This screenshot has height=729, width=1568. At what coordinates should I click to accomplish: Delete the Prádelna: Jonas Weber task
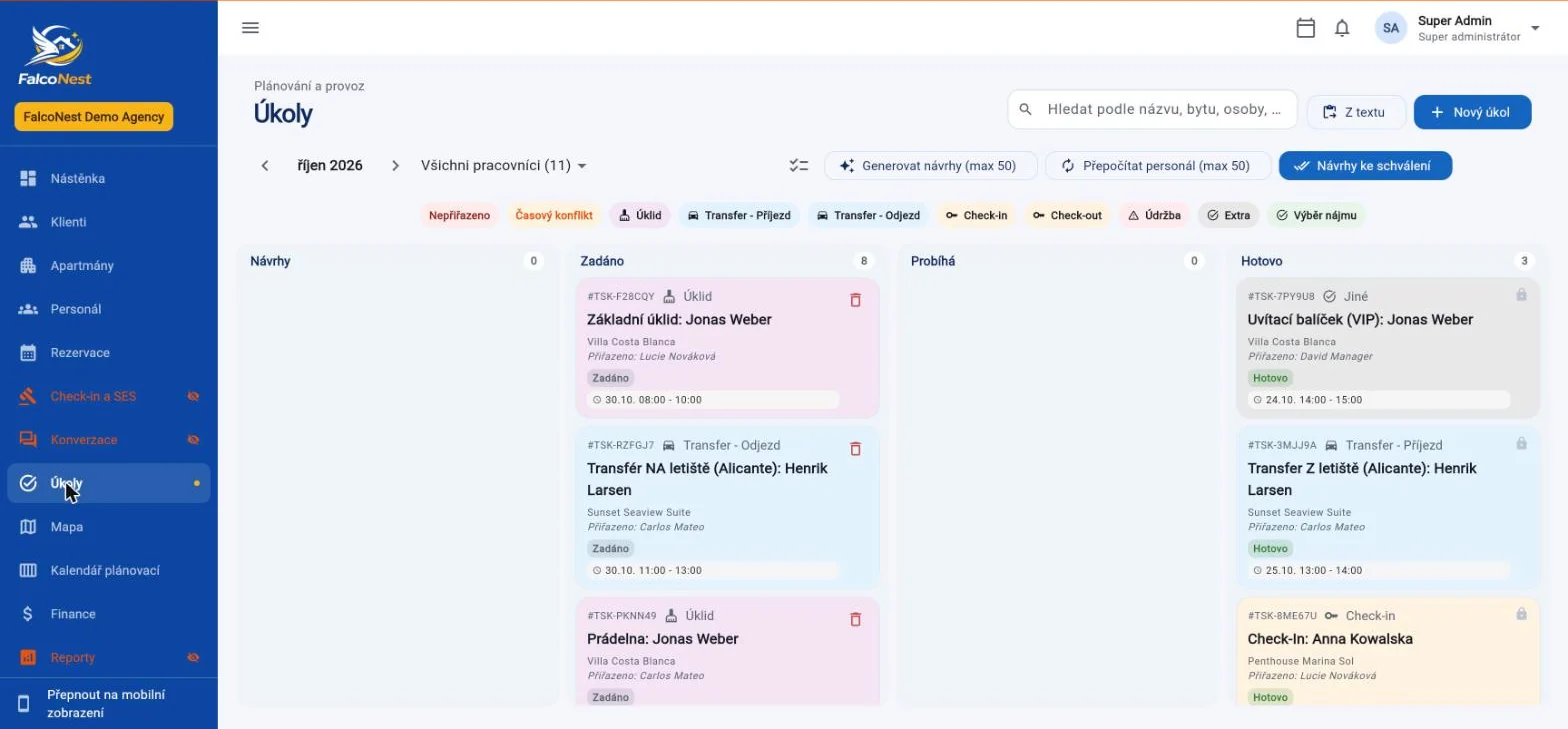[855, 619]
